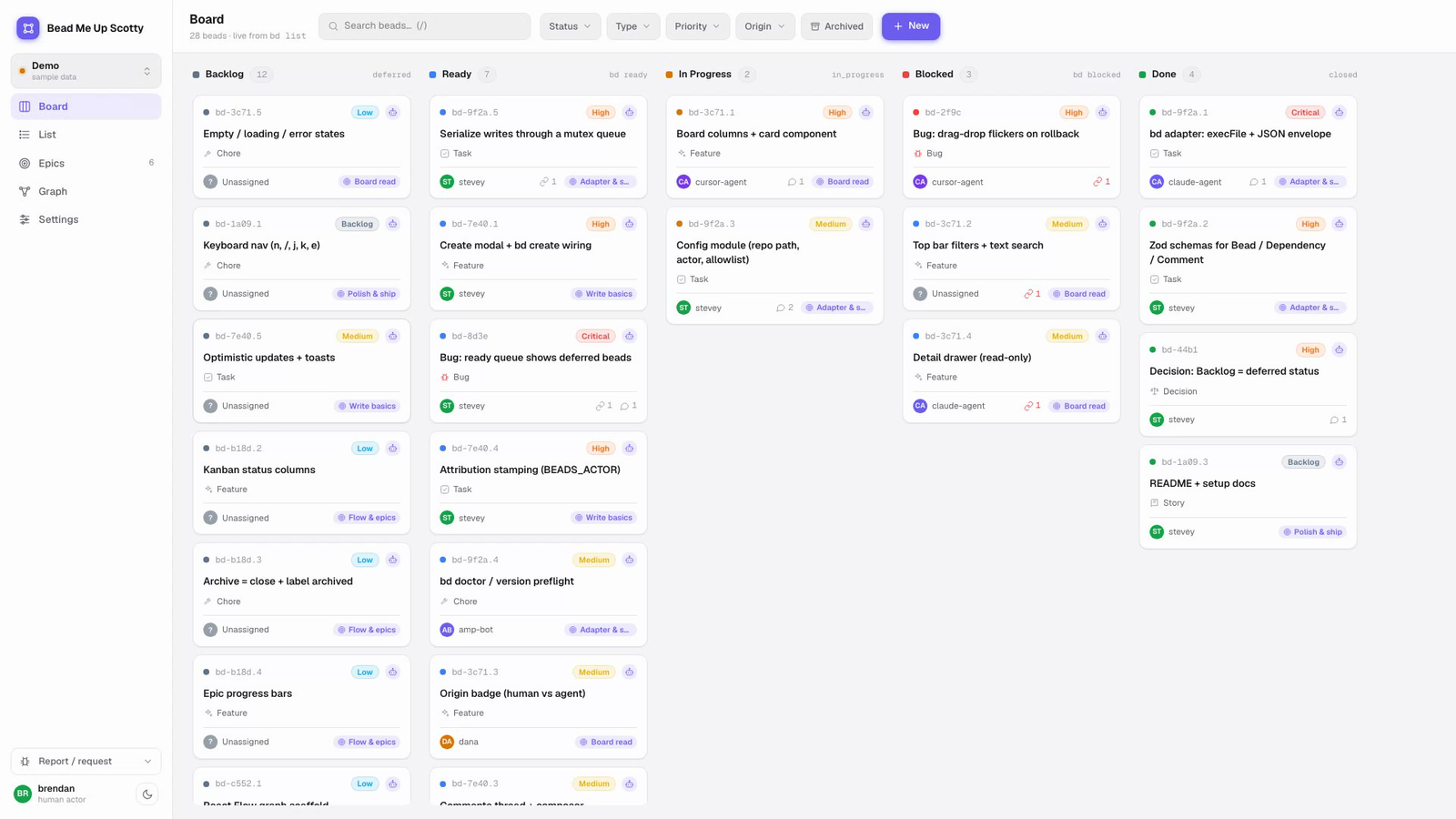1456x819 pixels.
Task: Open the Bug: ready queue shows deferred beads card
Action: click(x=538, y=370)
